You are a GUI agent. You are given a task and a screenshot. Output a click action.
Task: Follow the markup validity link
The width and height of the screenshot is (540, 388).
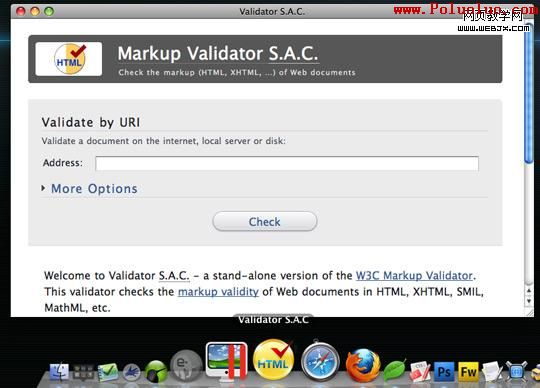tap(218, 292)
